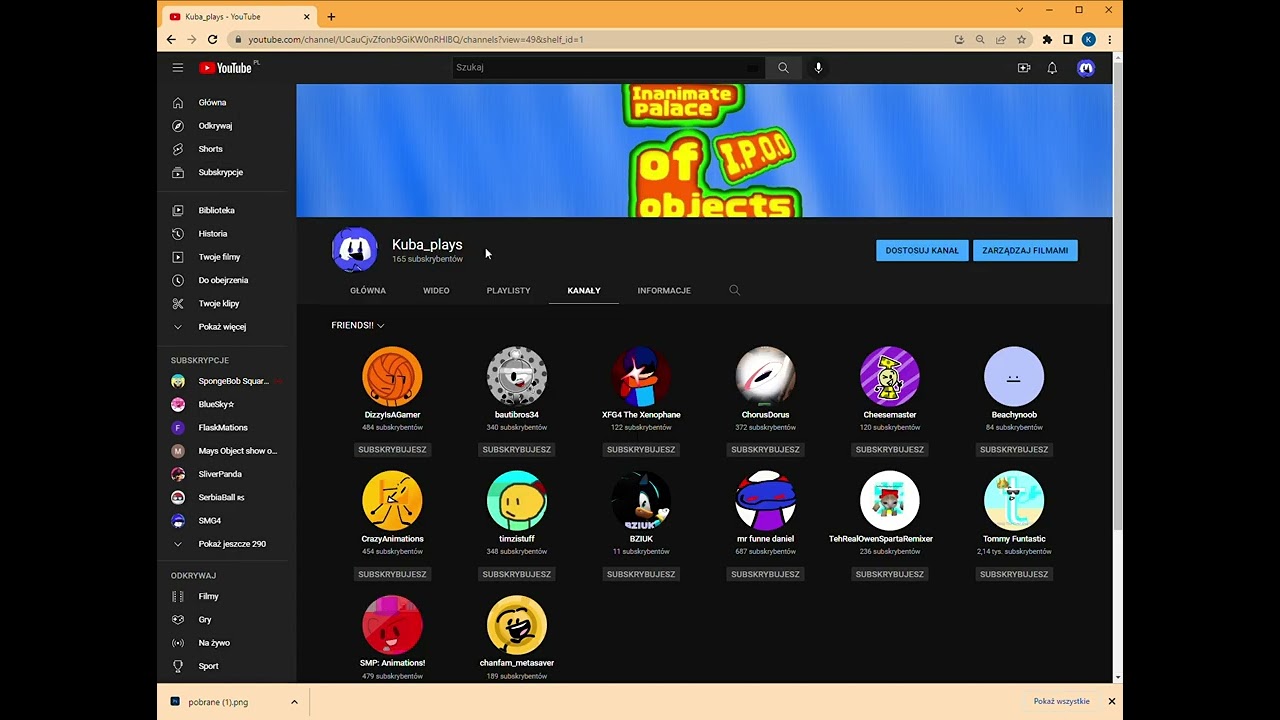Search within the channel magnifier icon

pyautogui.click(x=734, y=290)
